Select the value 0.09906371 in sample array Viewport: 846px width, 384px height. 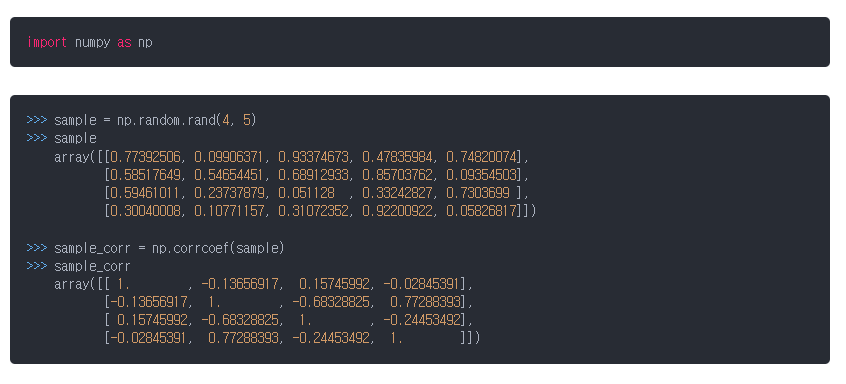(x=230, y=157)
